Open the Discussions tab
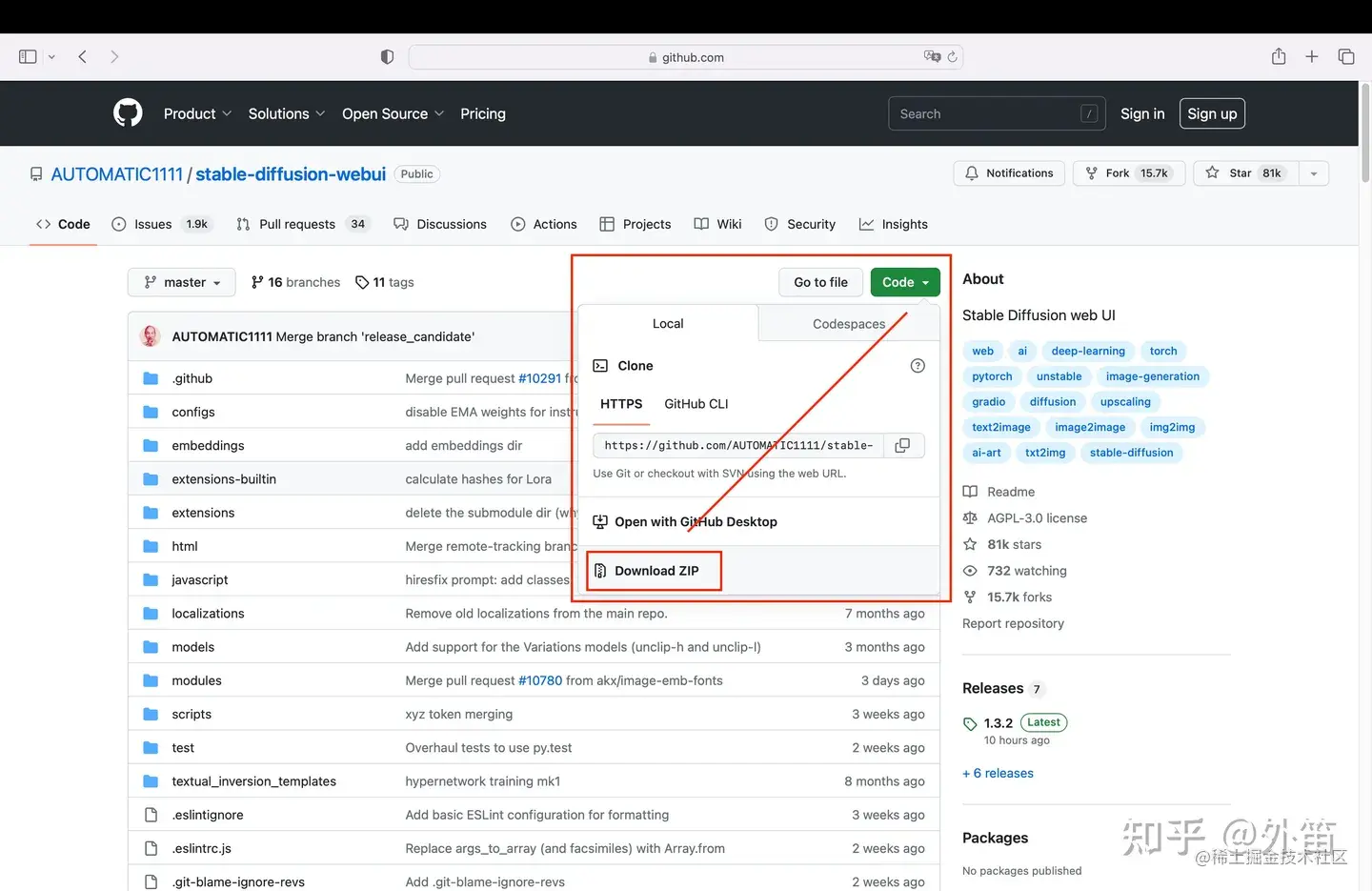 pyautogui.click(x=440, y=224)
